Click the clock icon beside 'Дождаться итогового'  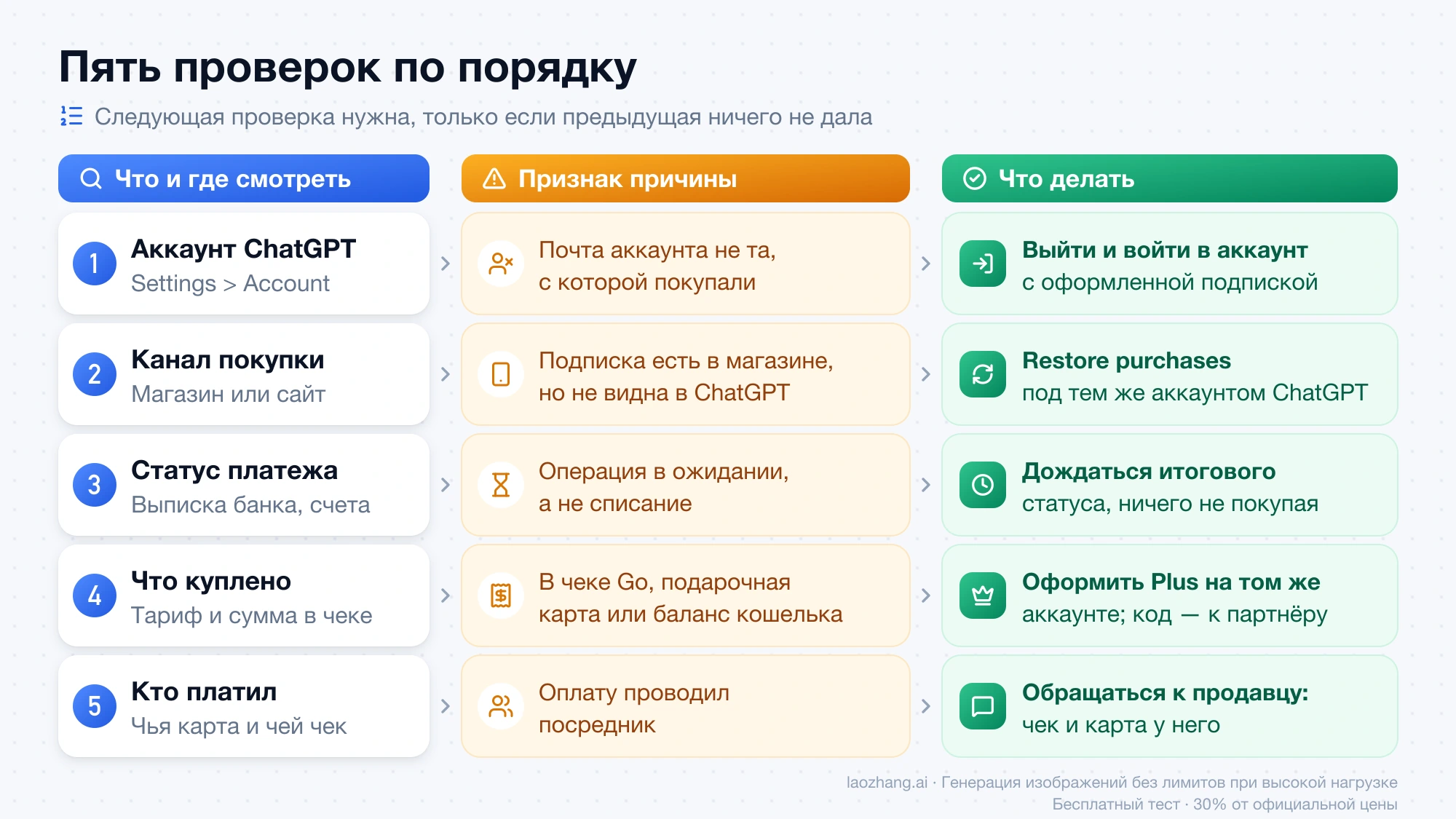(x=983, y=485)
